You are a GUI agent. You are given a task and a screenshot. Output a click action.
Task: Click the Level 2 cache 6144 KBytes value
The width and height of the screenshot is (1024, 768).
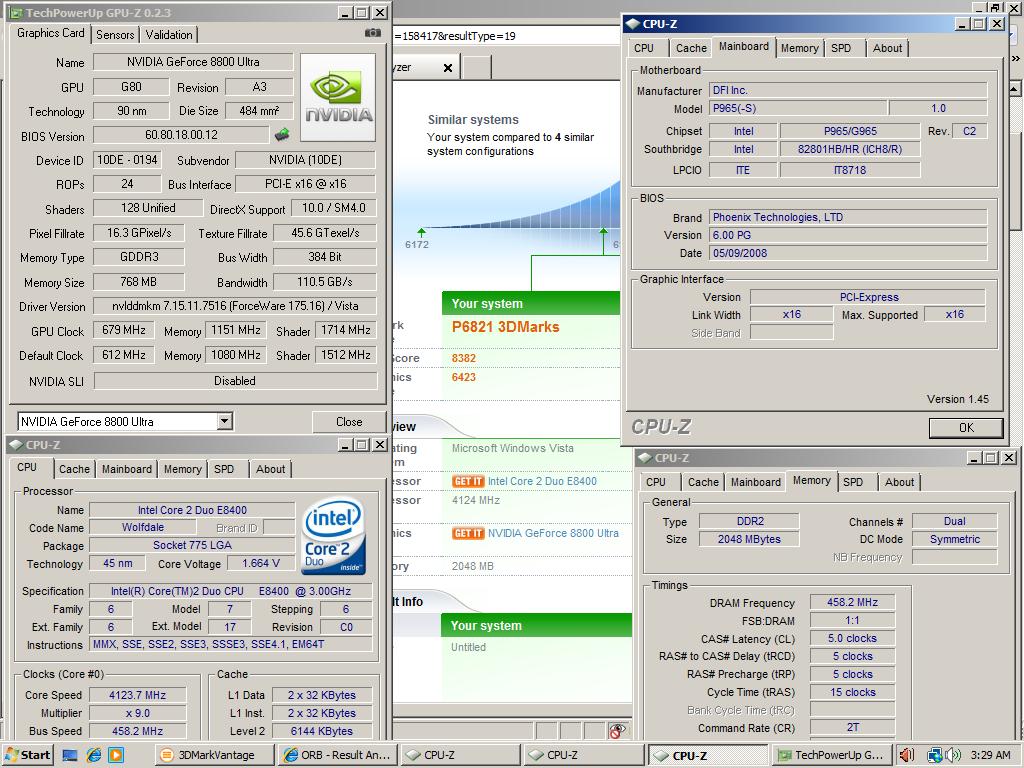point(322,731)
